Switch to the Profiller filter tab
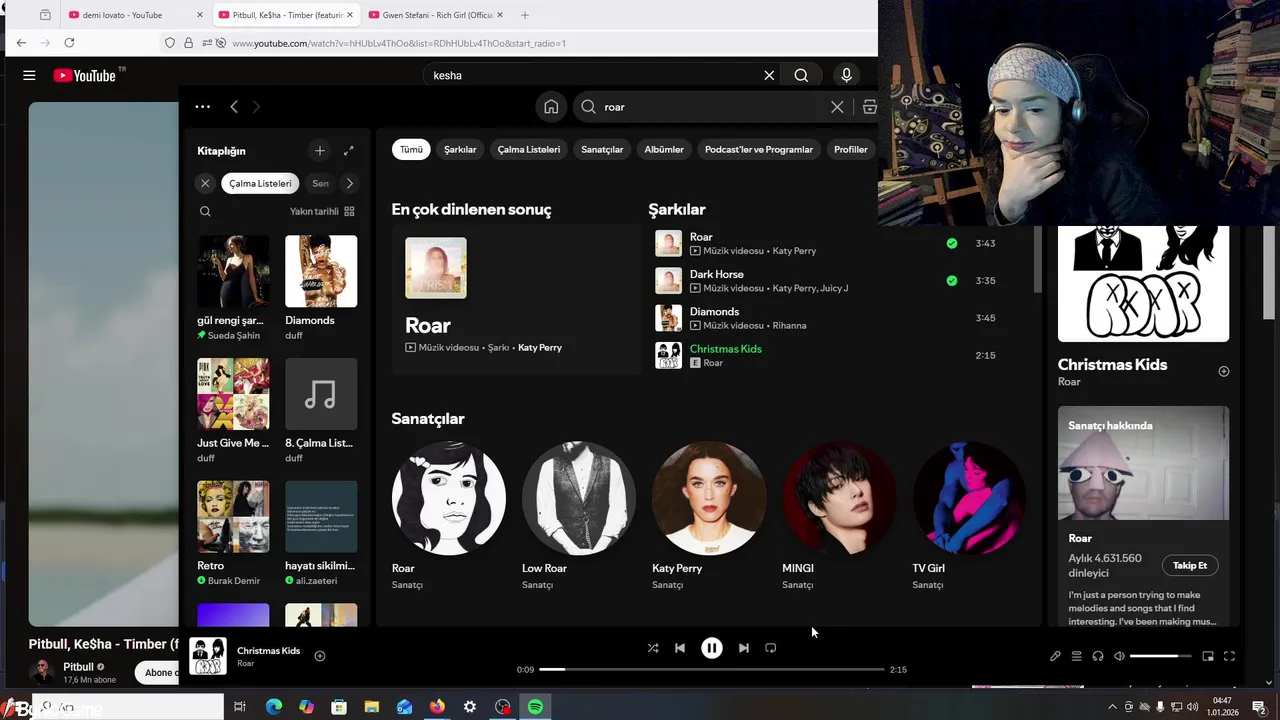 tap(851, 149)
